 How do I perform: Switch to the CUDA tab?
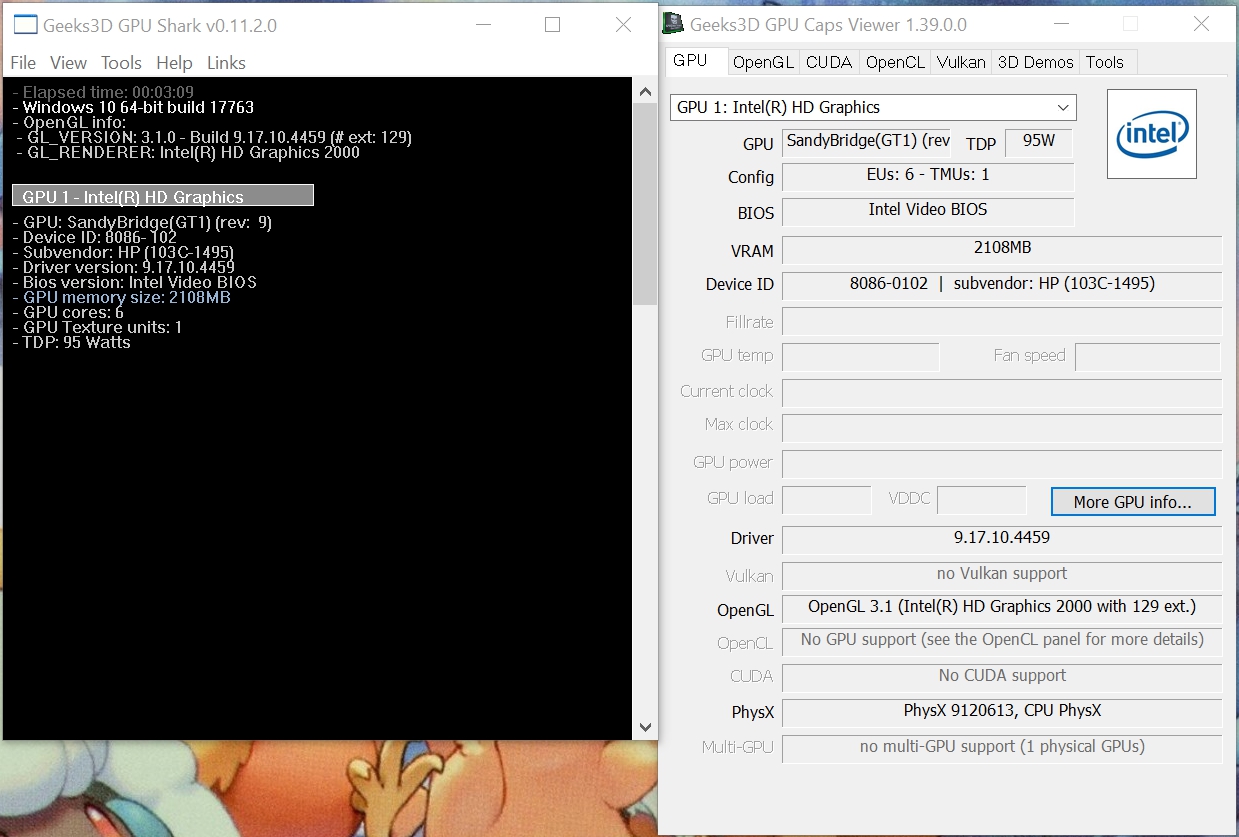click(x=829, y=62)
